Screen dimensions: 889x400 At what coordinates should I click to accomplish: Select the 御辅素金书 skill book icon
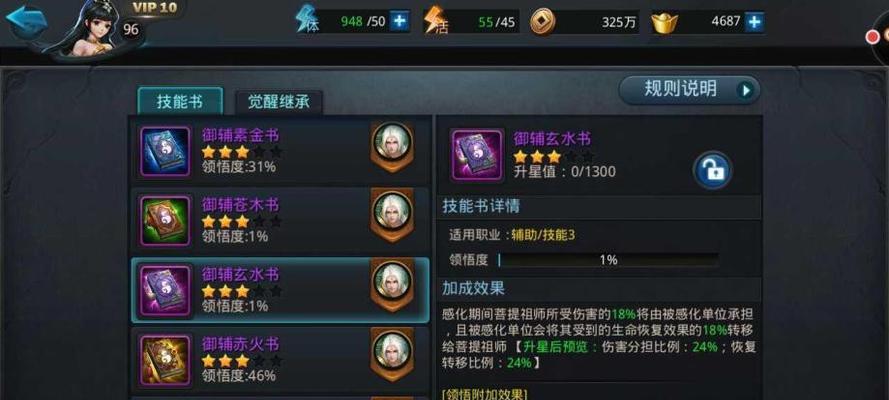click(165, 151)
